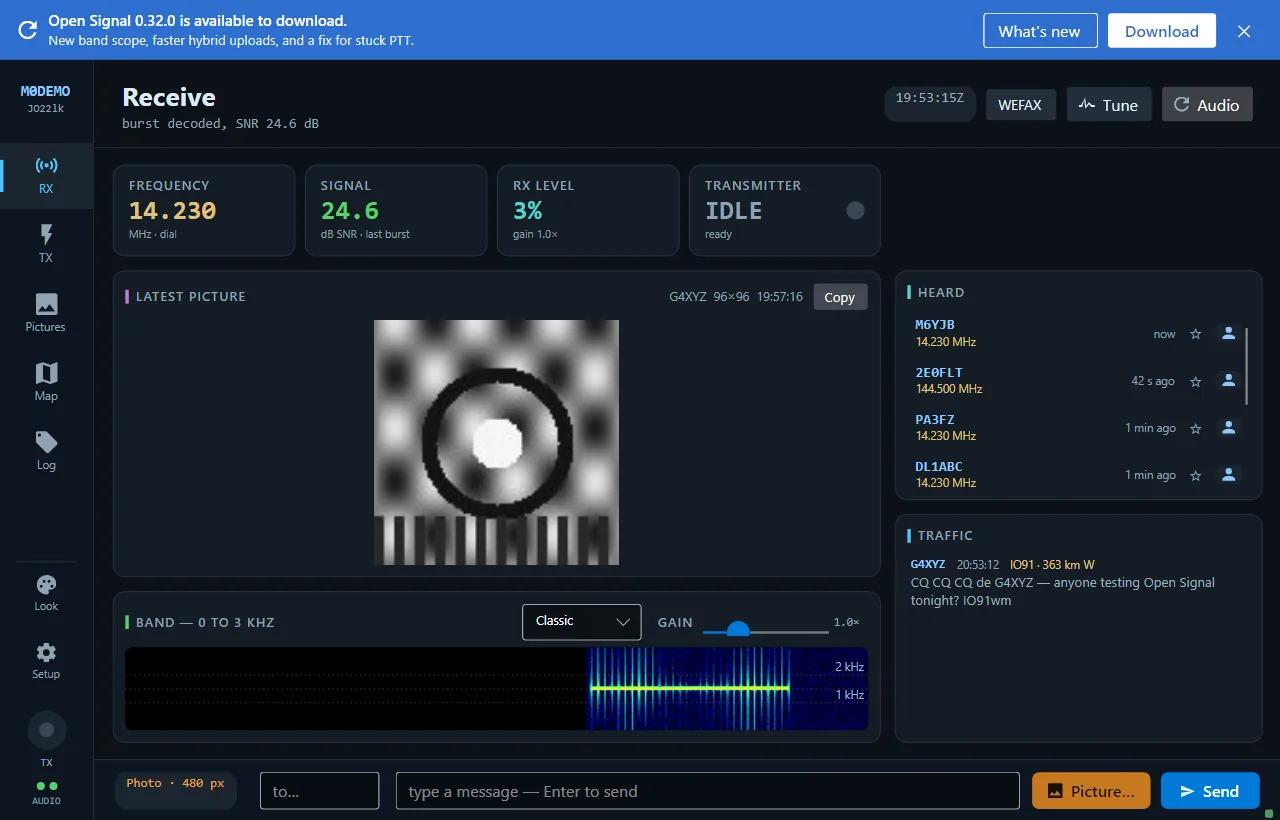Star the DL1ABC heard entry
Viewport: 1280px width, 820px height.
(x=1195, y=475)
